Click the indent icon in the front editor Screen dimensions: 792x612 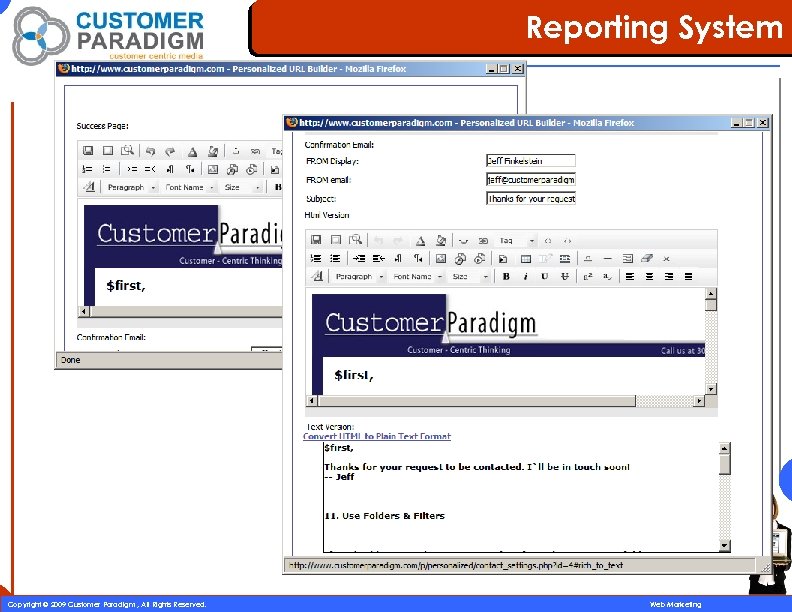(359, 259)
